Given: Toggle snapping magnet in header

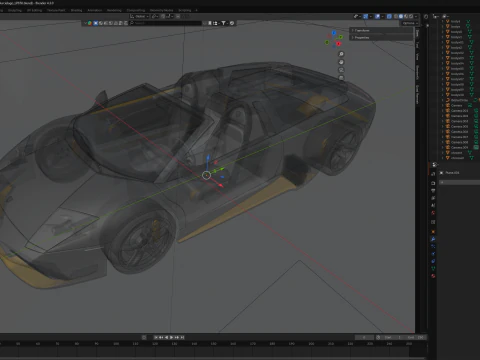Looking at the screenshot, I should click(163, 16).
